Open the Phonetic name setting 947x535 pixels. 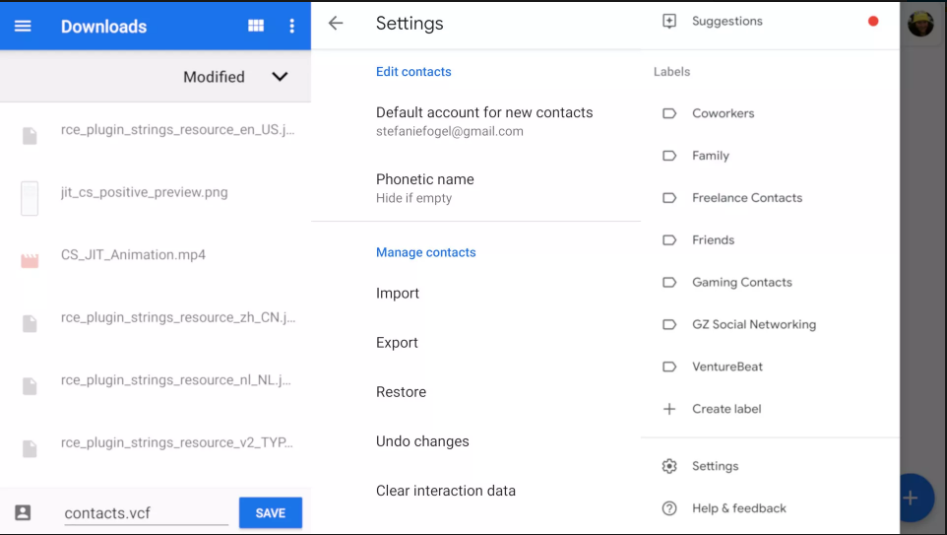425,188
